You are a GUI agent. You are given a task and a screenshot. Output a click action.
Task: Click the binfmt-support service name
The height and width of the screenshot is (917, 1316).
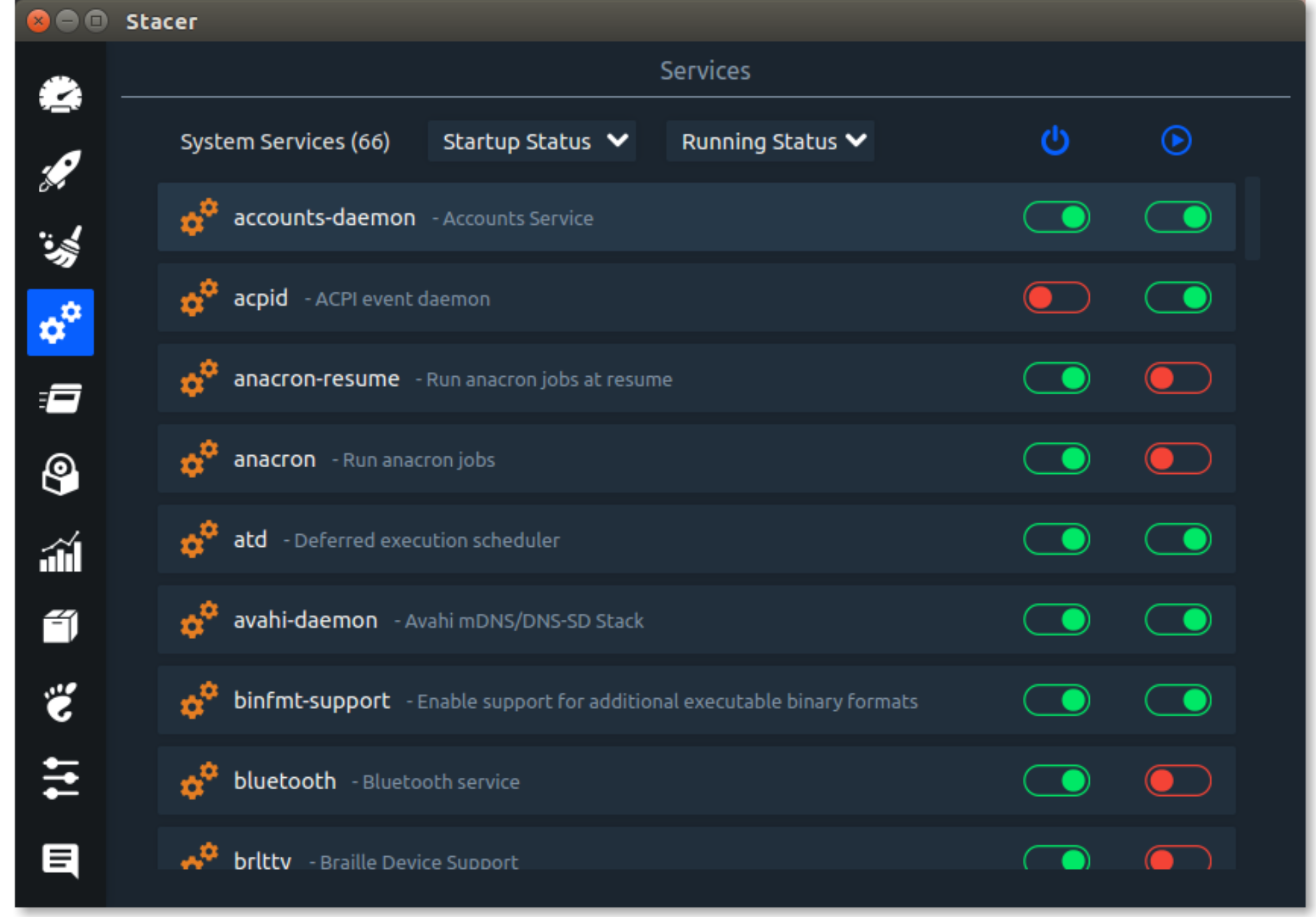312,701
